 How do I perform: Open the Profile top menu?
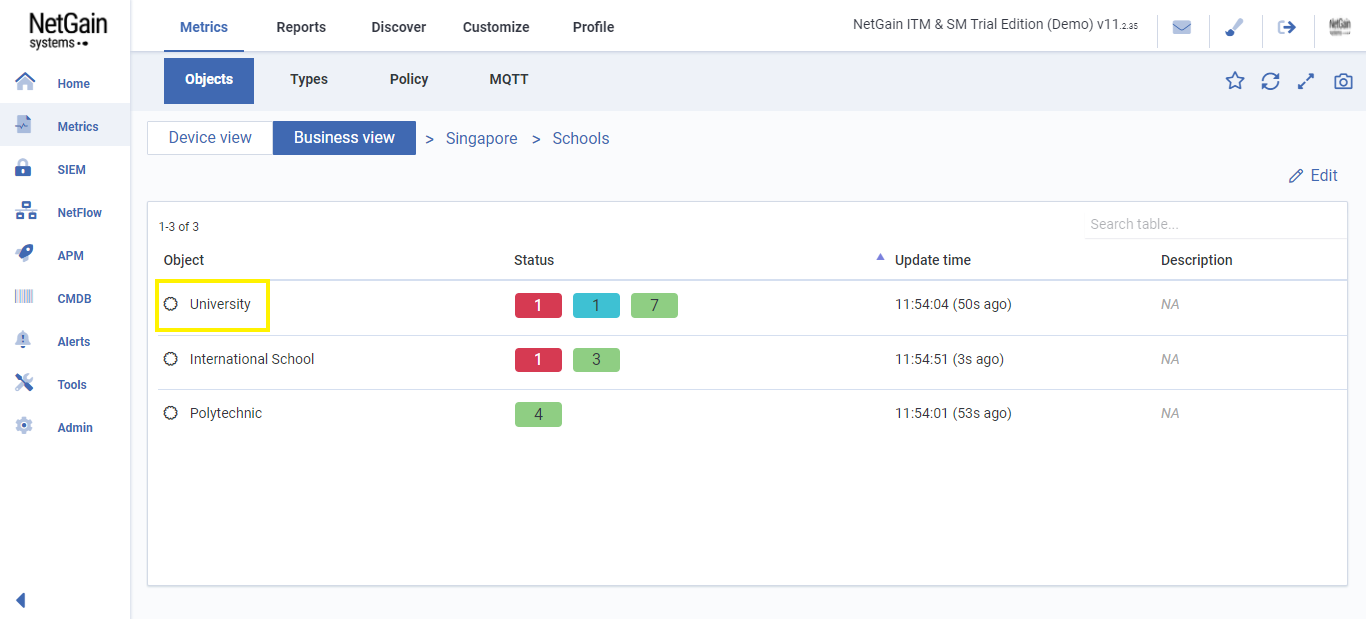[593, 27]
